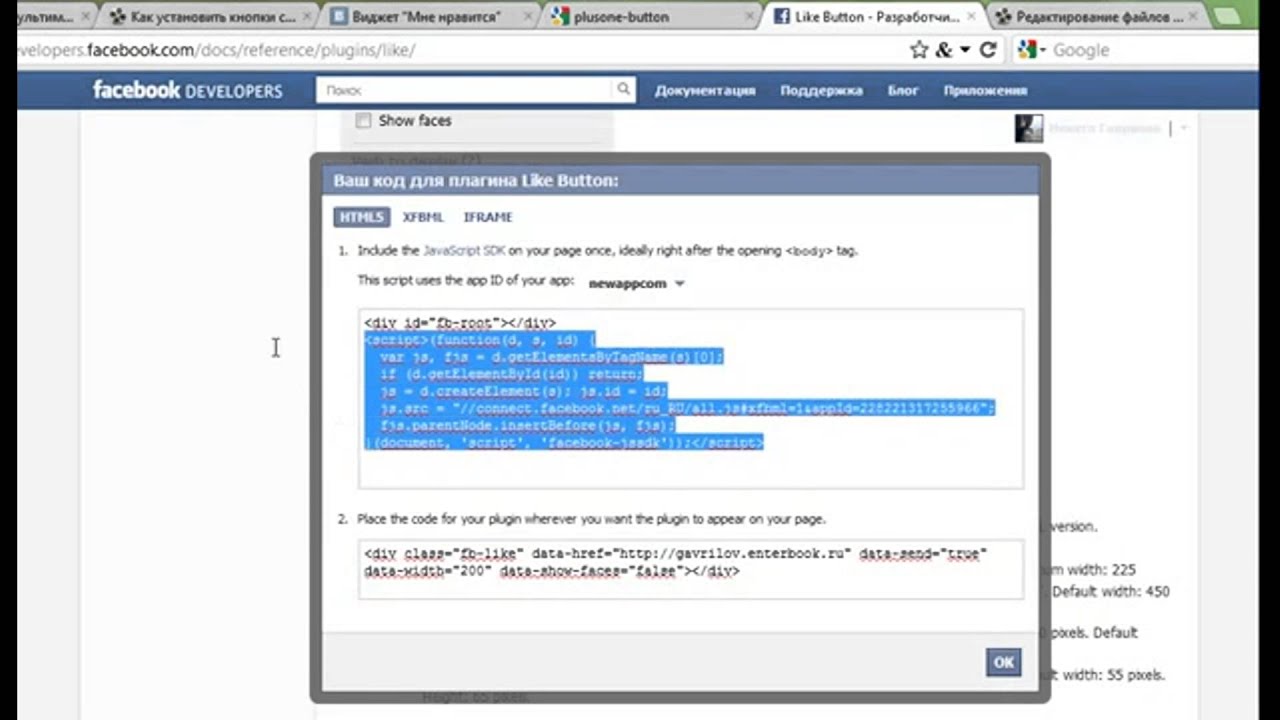Focus the Поиск search field
1280x720 pixels.
pyautogui.click(x=465, y=90)
